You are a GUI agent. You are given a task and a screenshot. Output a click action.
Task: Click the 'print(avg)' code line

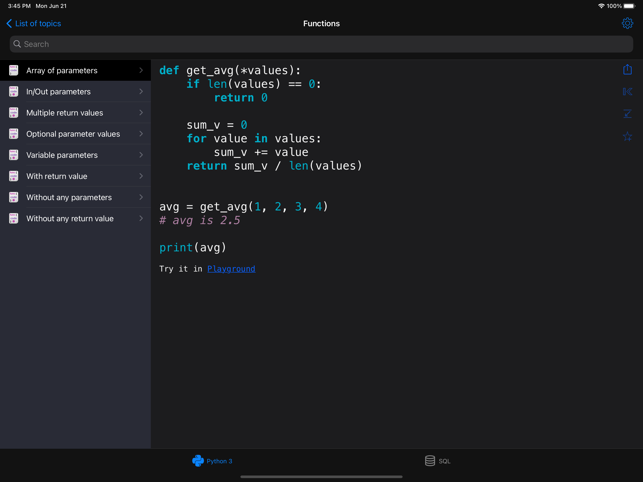[193, 247]
